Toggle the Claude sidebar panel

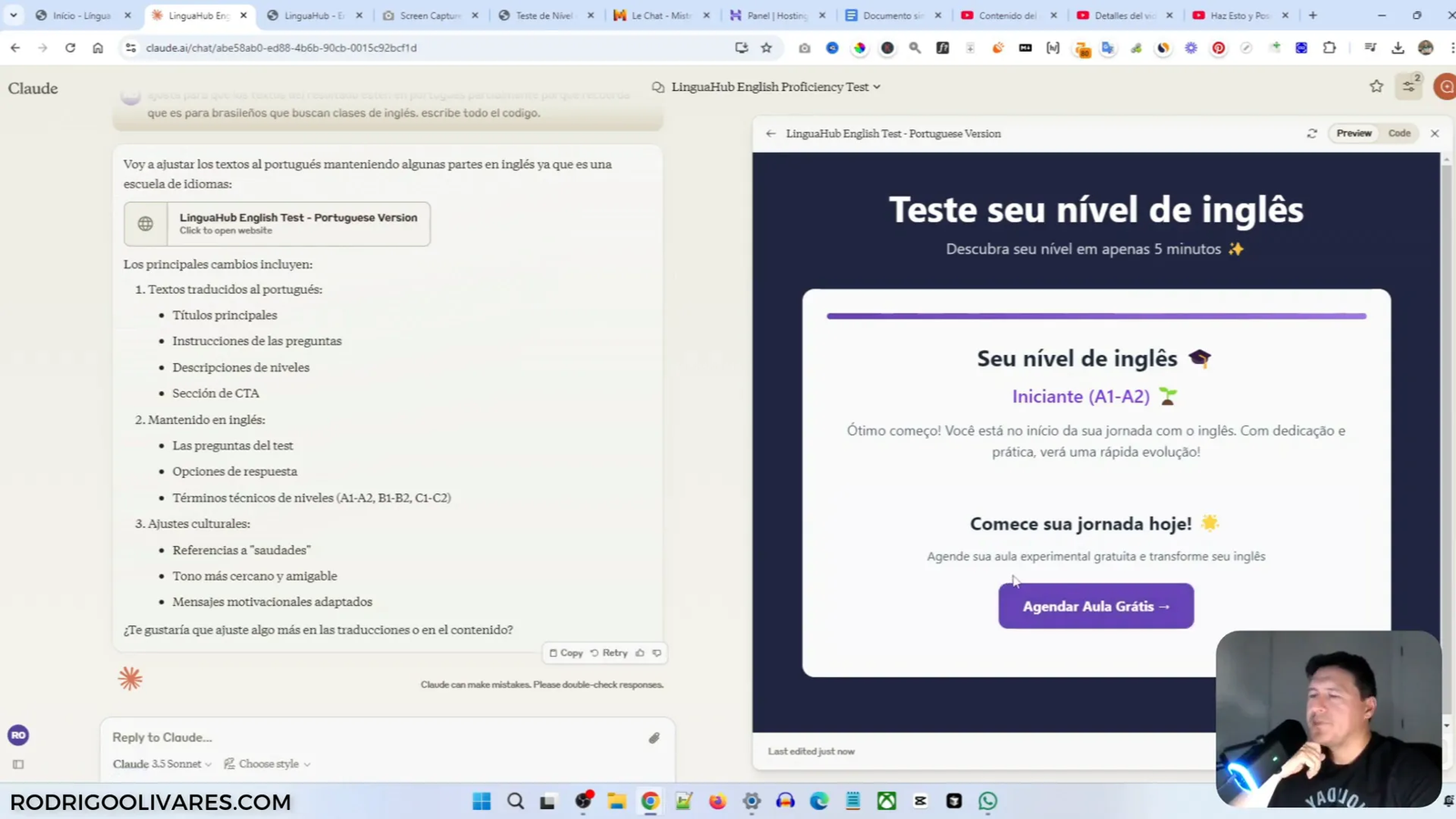coord(17,764)
